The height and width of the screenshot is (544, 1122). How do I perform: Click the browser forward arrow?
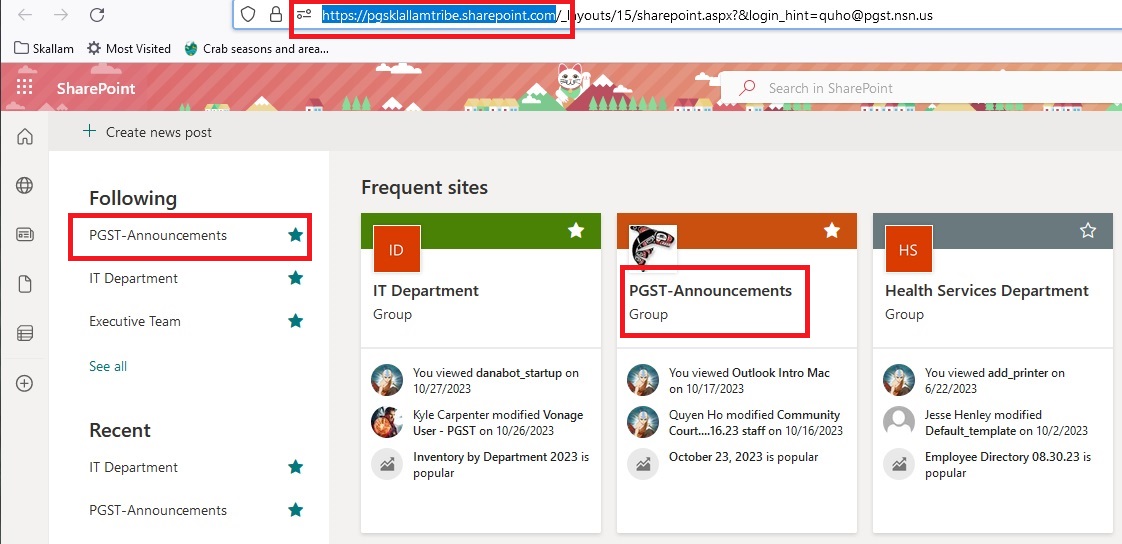coord(62,14)
